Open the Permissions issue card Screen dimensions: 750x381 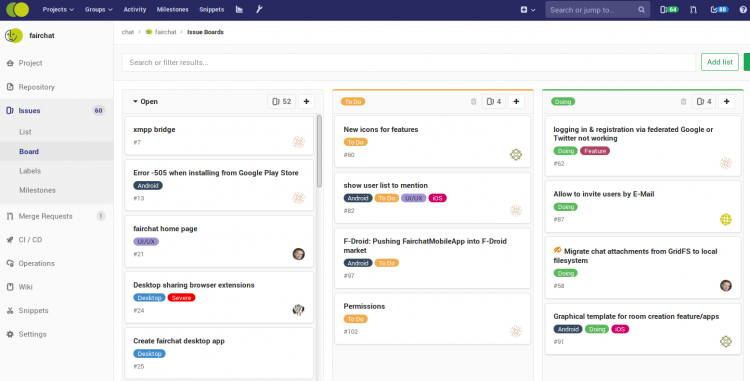[364, 306]
